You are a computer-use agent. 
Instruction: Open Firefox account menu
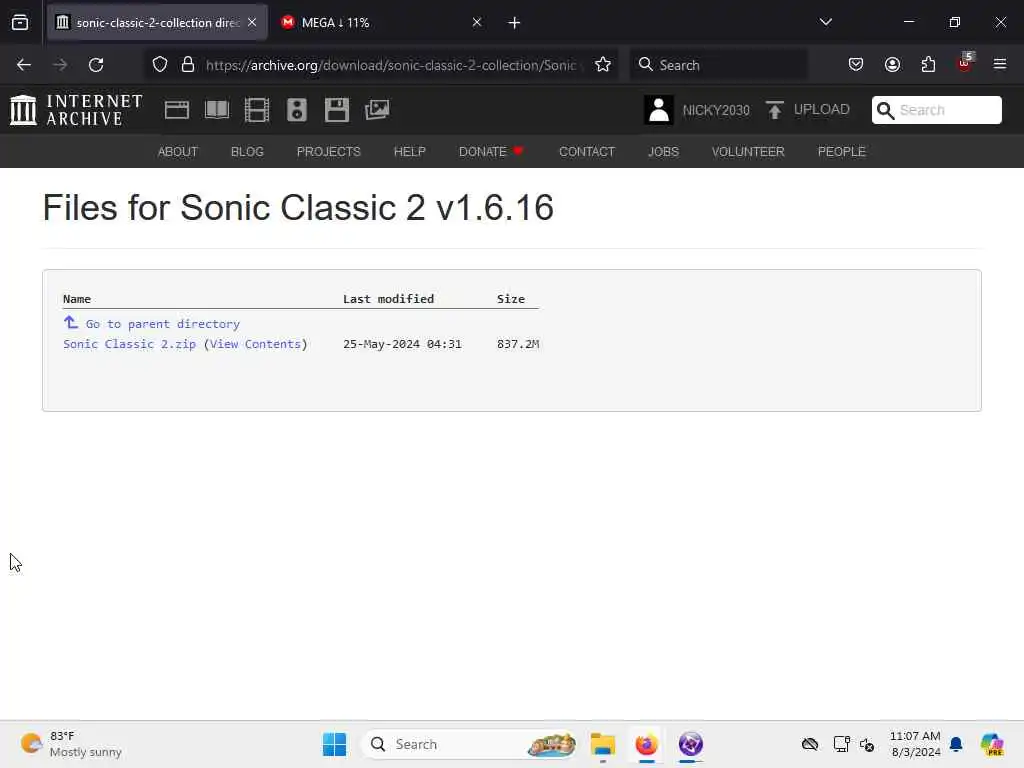(x=893, y=65)
